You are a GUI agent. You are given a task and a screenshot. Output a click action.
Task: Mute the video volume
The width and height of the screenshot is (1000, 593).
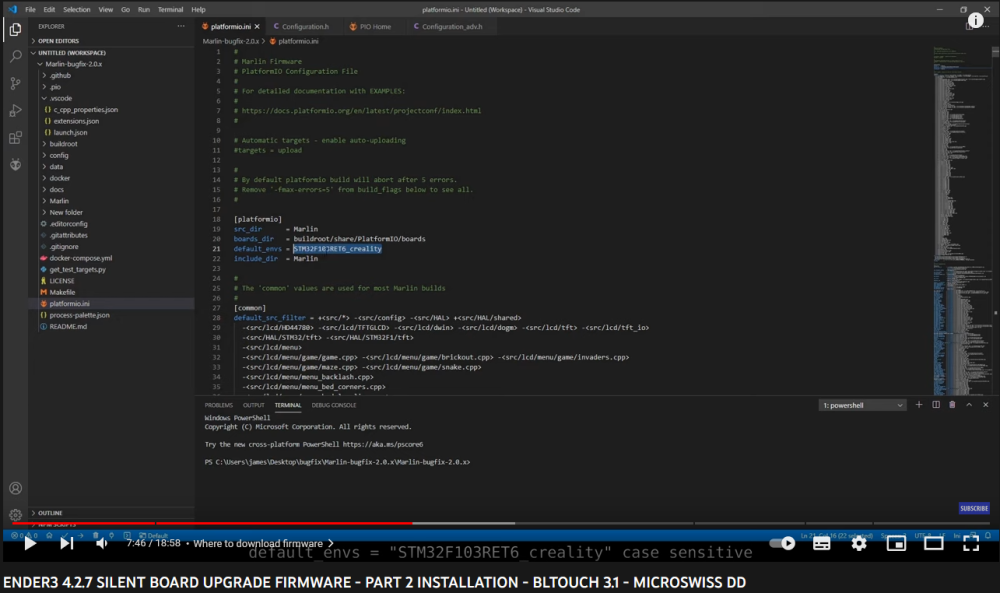[x=101, y=544]
